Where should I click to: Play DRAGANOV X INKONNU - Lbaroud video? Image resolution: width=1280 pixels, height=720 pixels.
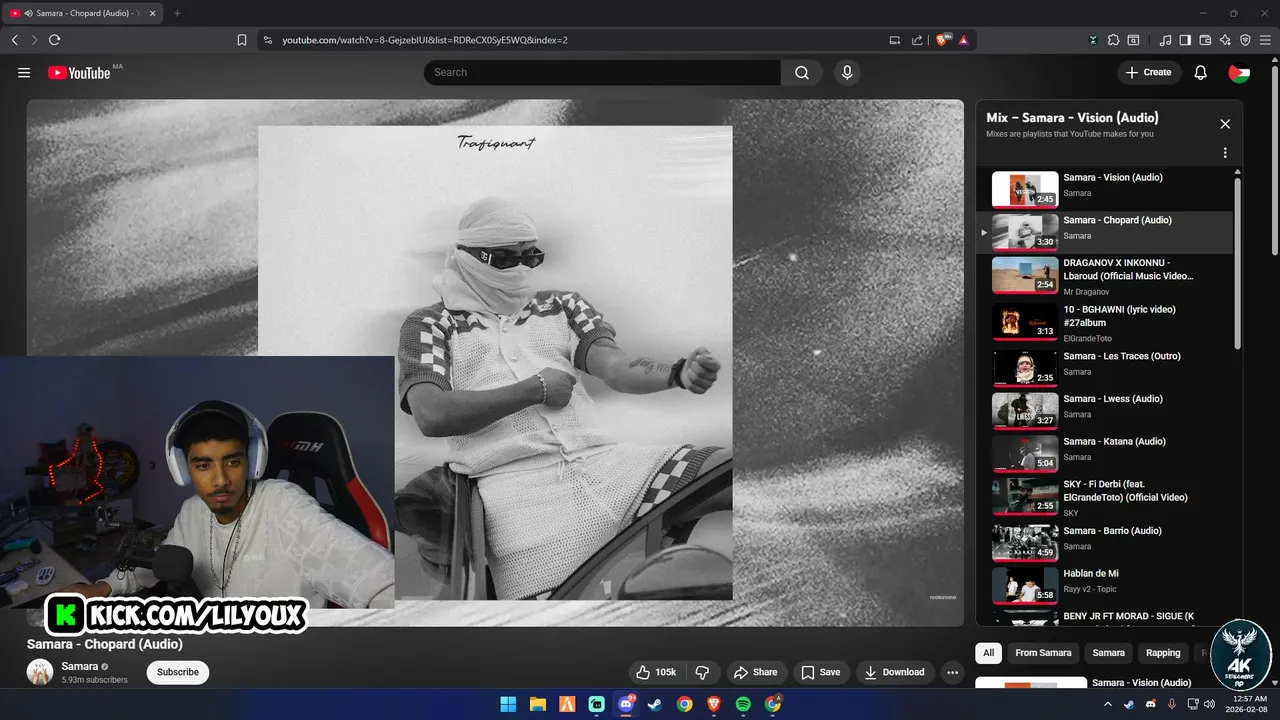(1105, 275)
